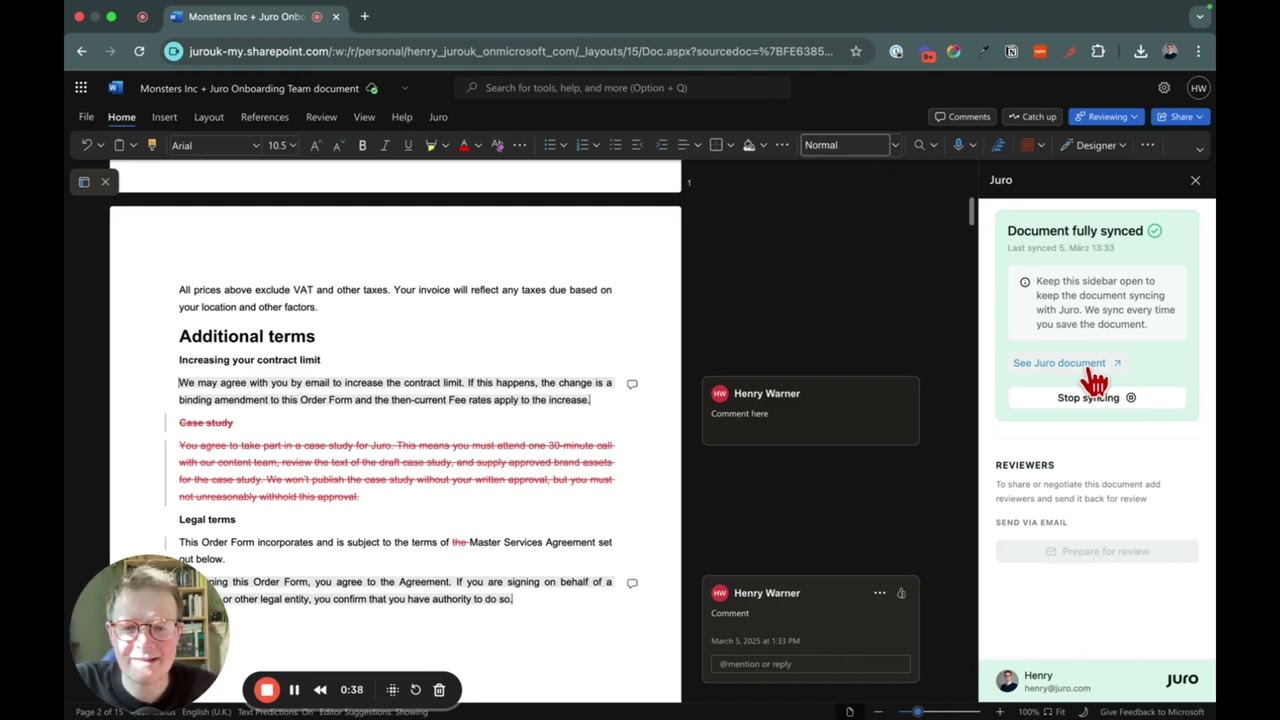
Task: Select the Format Painter icon
Action: coord(152,145)
